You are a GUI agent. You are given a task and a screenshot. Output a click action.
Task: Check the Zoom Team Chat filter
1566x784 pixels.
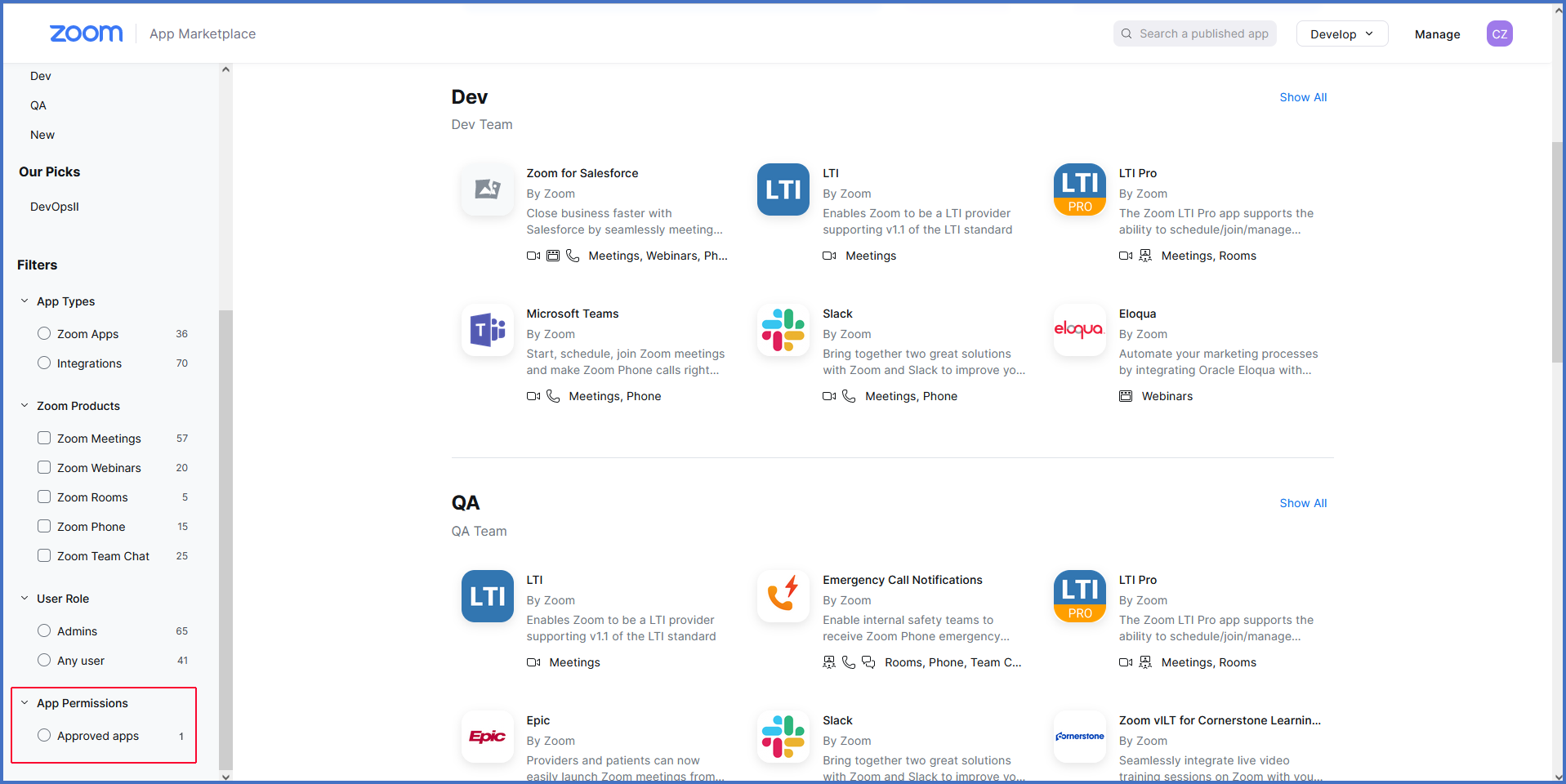coord(44,555)
